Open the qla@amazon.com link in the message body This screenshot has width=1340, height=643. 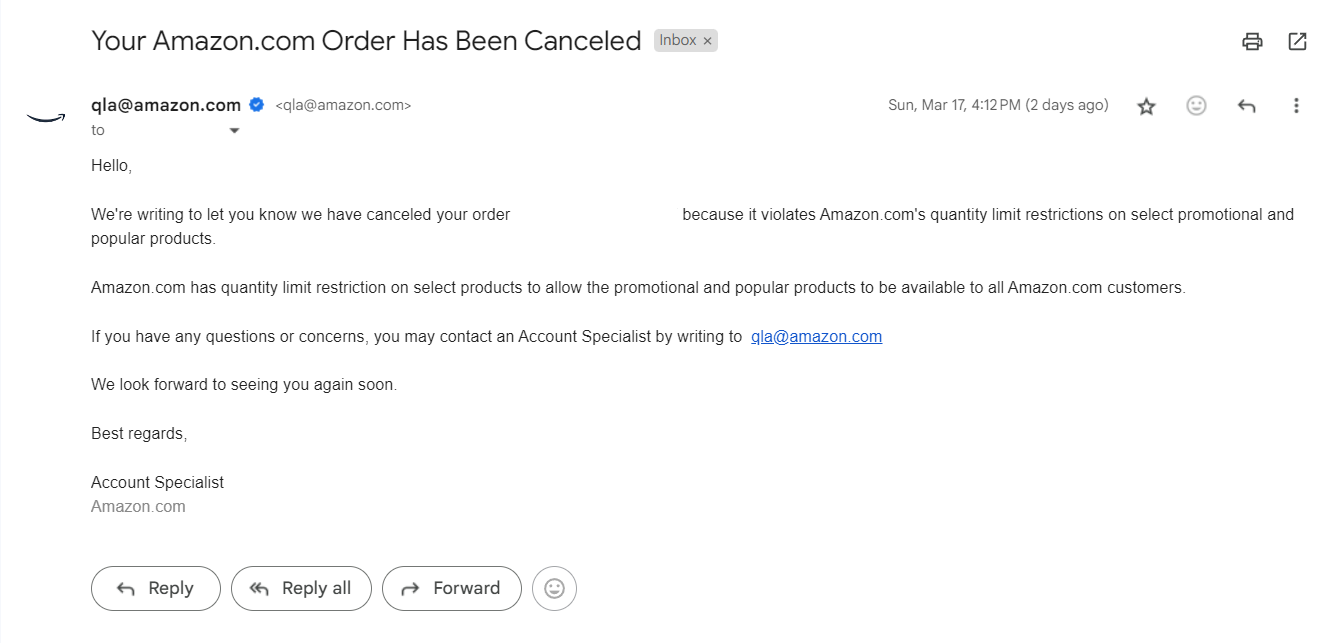coord(816,337)
